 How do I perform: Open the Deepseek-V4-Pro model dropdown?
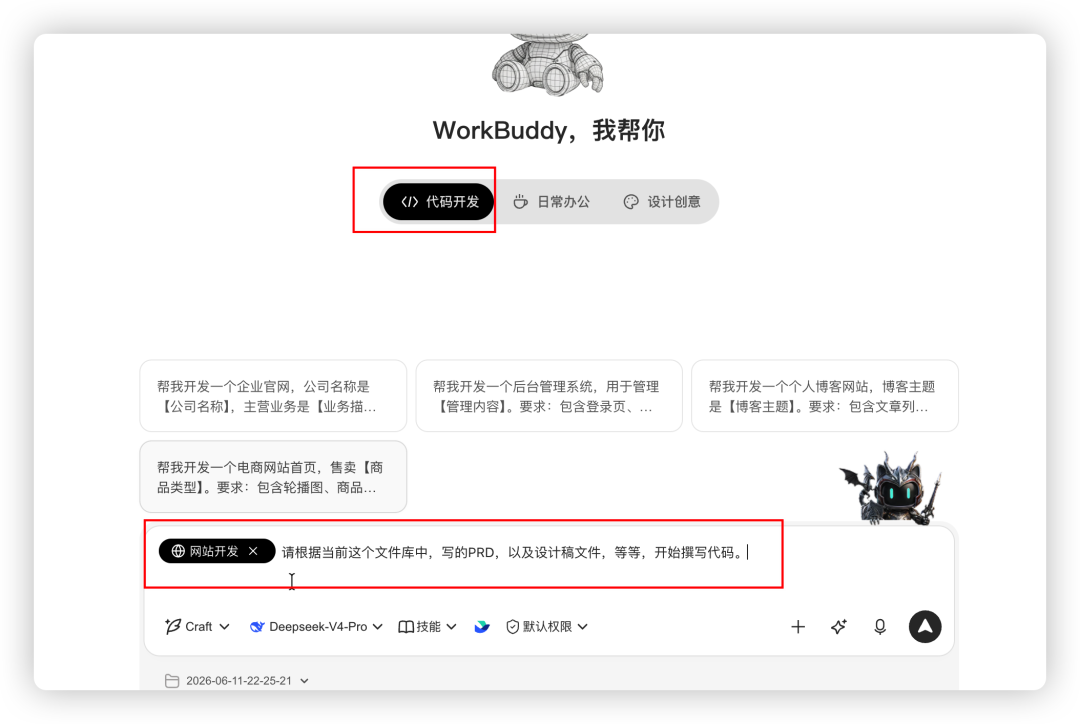click(x=316, y=627)
